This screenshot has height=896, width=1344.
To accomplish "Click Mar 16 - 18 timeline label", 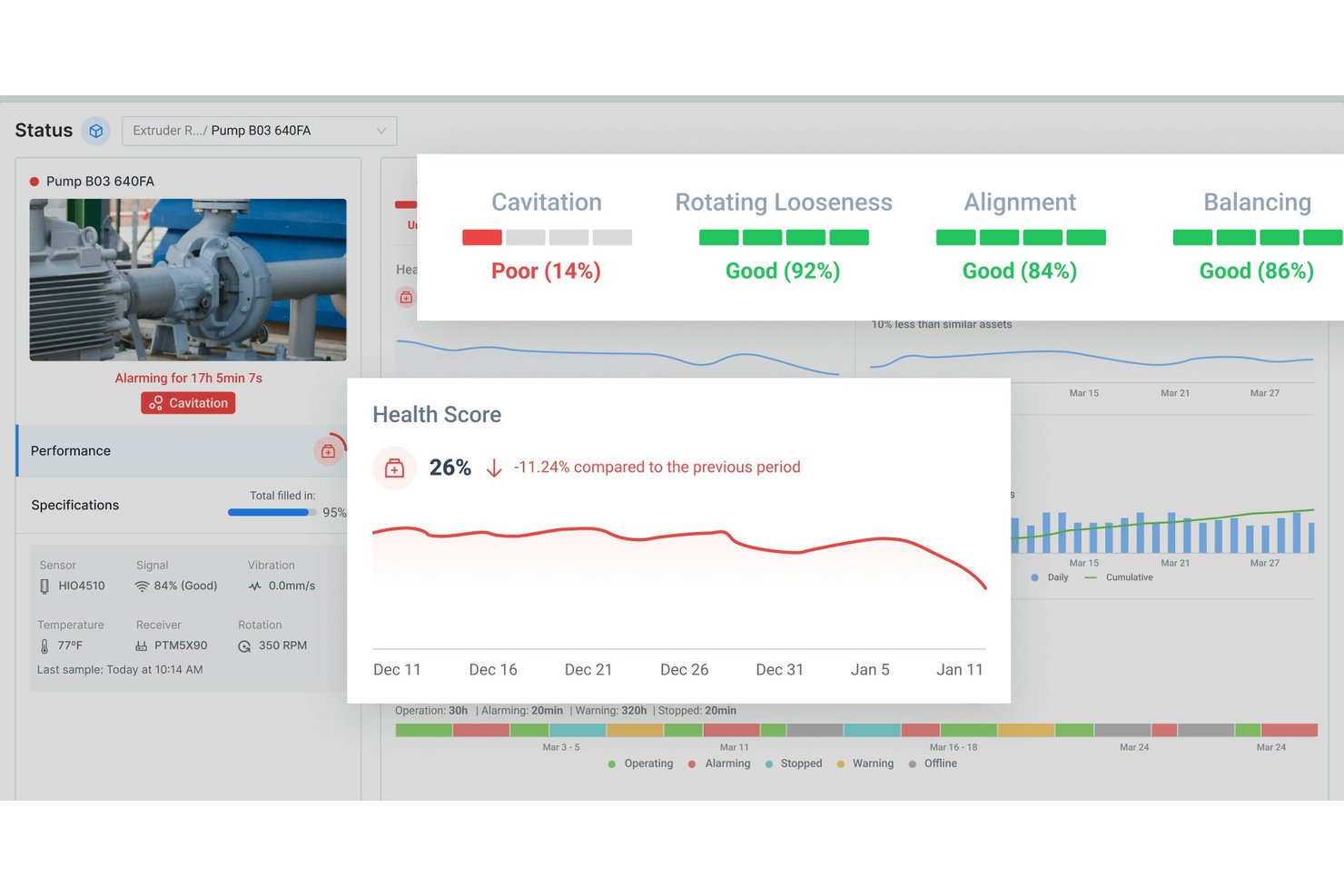I will point(954,747).
